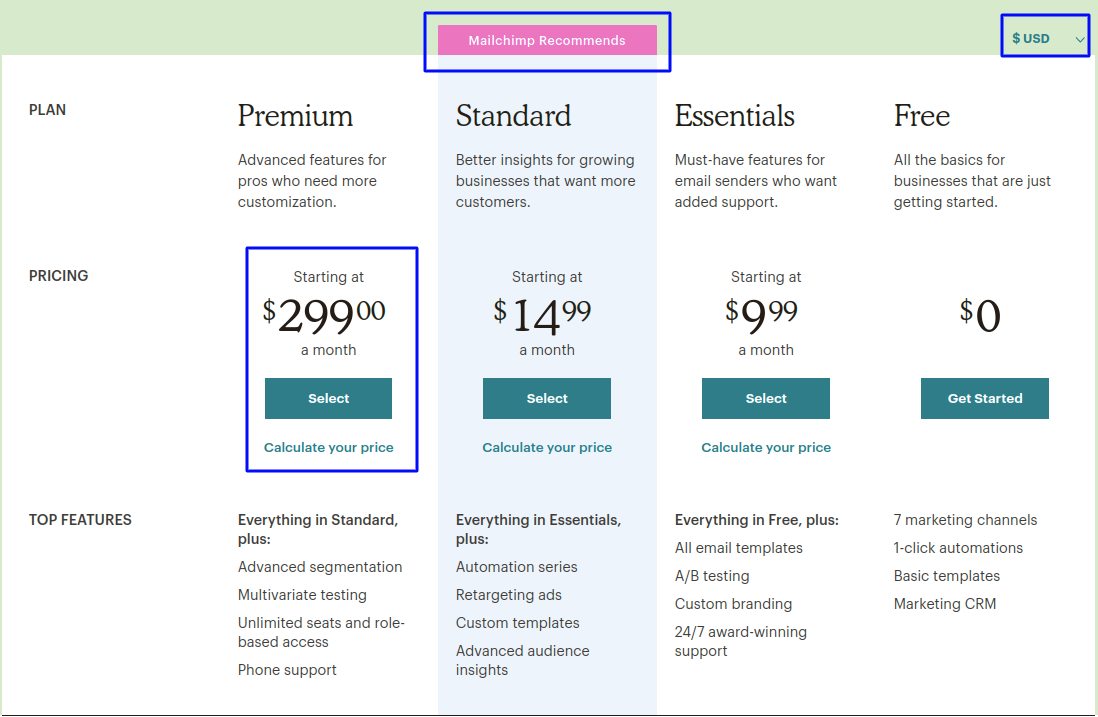Click the $14.99 Standard price
Screen dimensions: 1098x717
(546, 315)
